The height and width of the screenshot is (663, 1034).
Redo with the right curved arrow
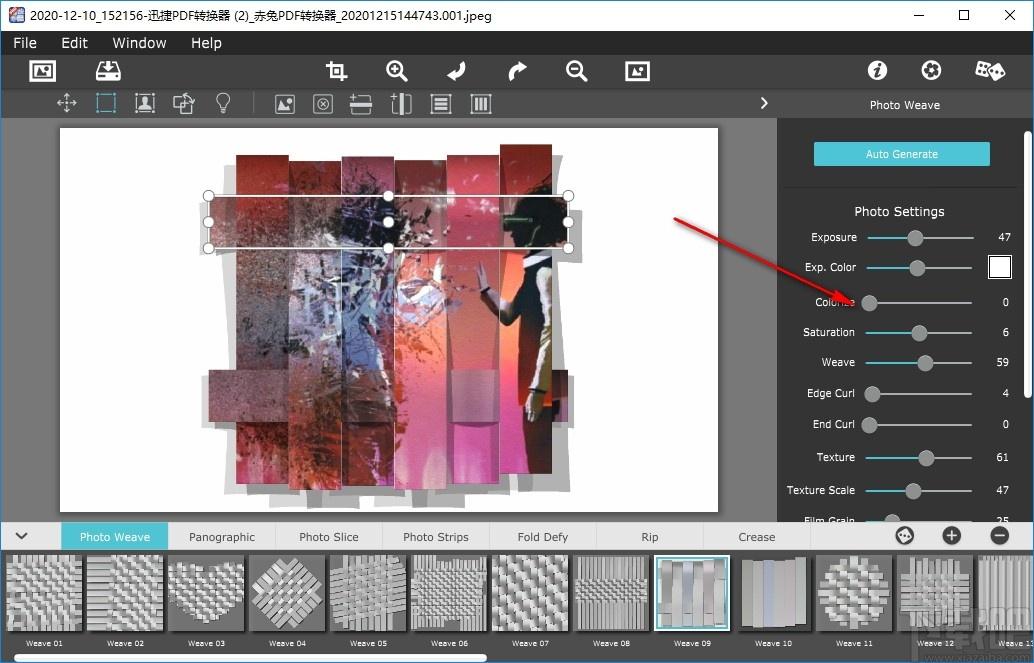pos(517,71)
